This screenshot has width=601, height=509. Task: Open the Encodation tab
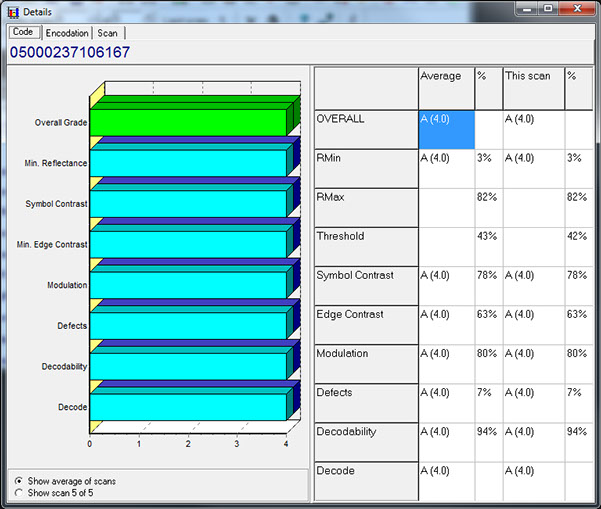coord(67,33)
